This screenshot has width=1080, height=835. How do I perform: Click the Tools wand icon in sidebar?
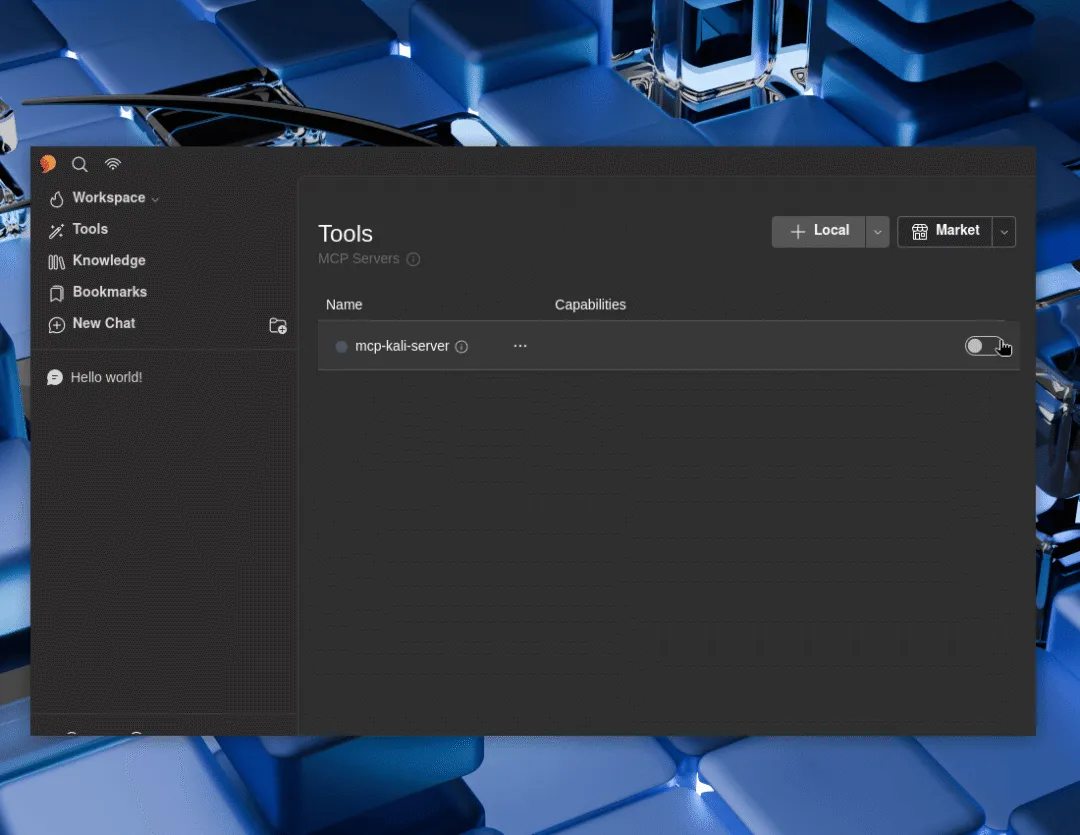coord(56,231)
